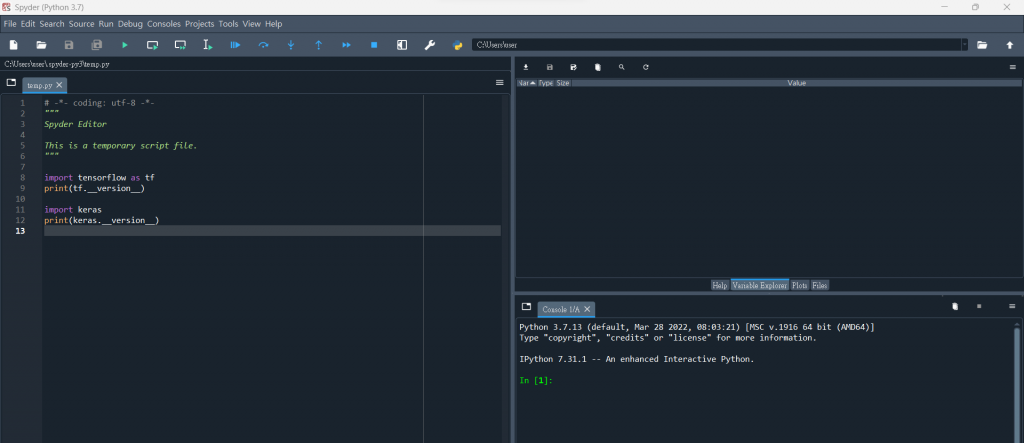Click the In [1]: console prompt
The image size is (1024, 443).
tap(536, 380)
